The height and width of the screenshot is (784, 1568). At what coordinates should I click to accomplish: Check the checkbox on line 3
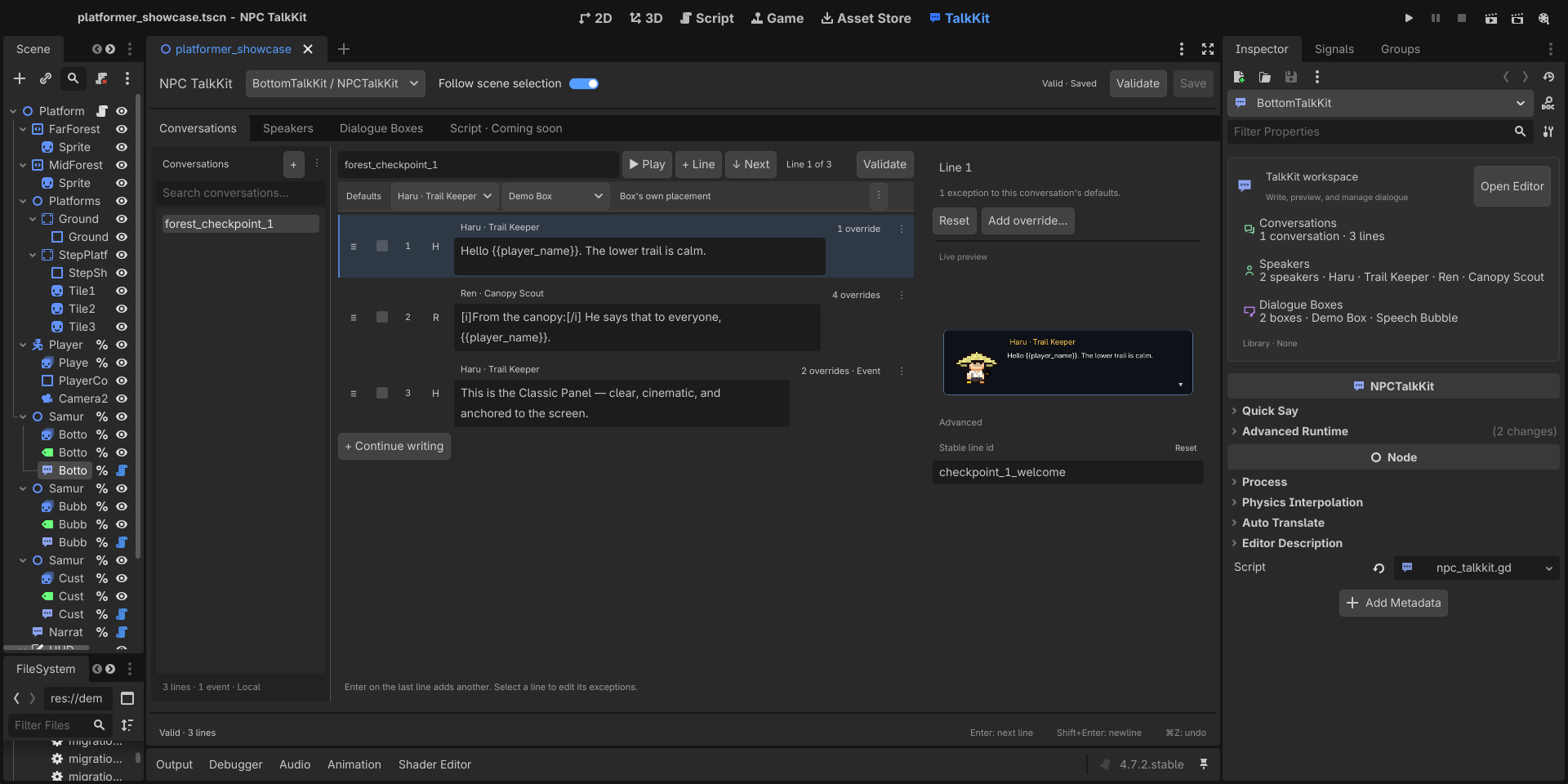click(382, 393)
